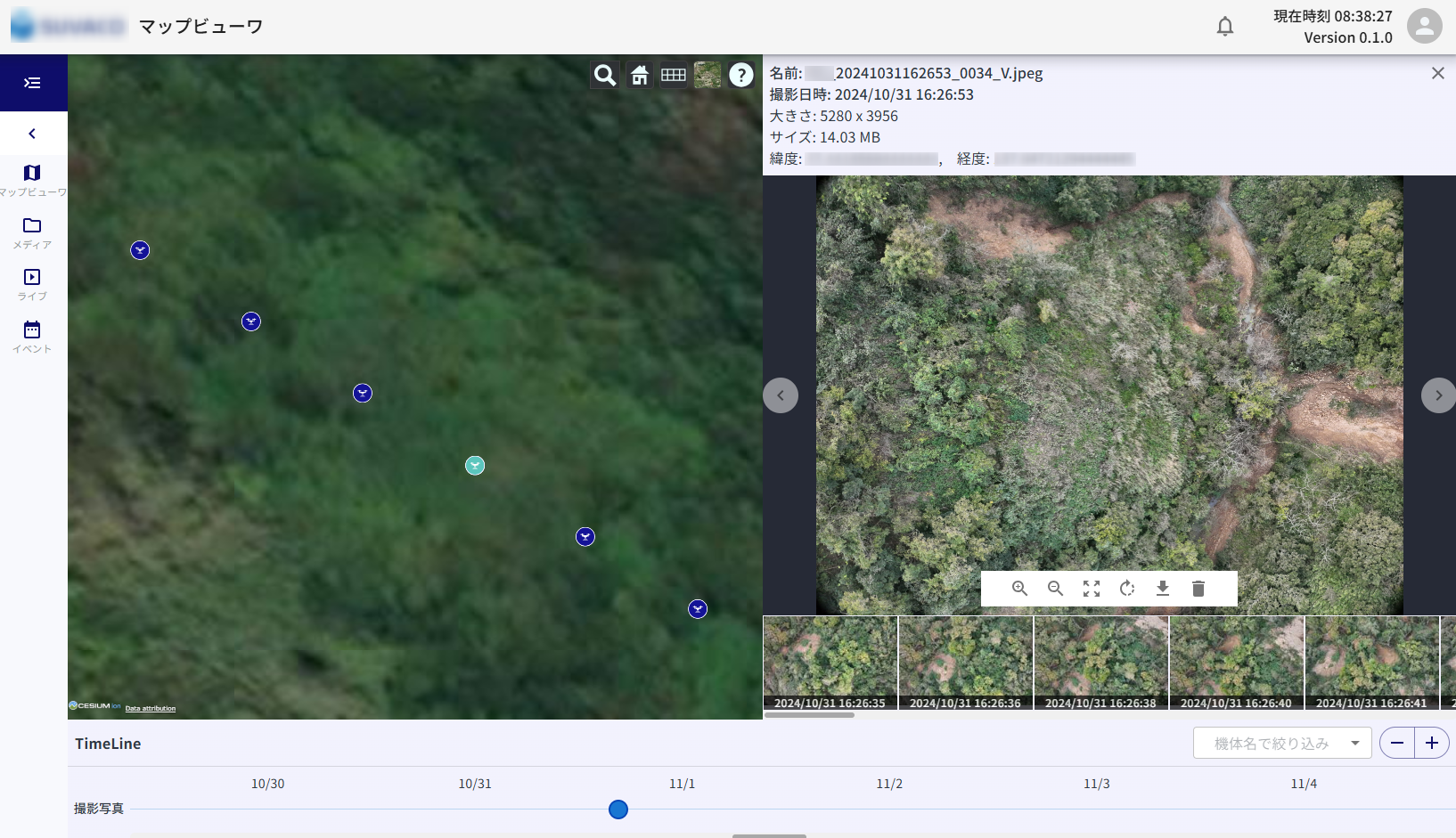
Task: Click the 11/1 date label on timeline
Action: point(683,784)
